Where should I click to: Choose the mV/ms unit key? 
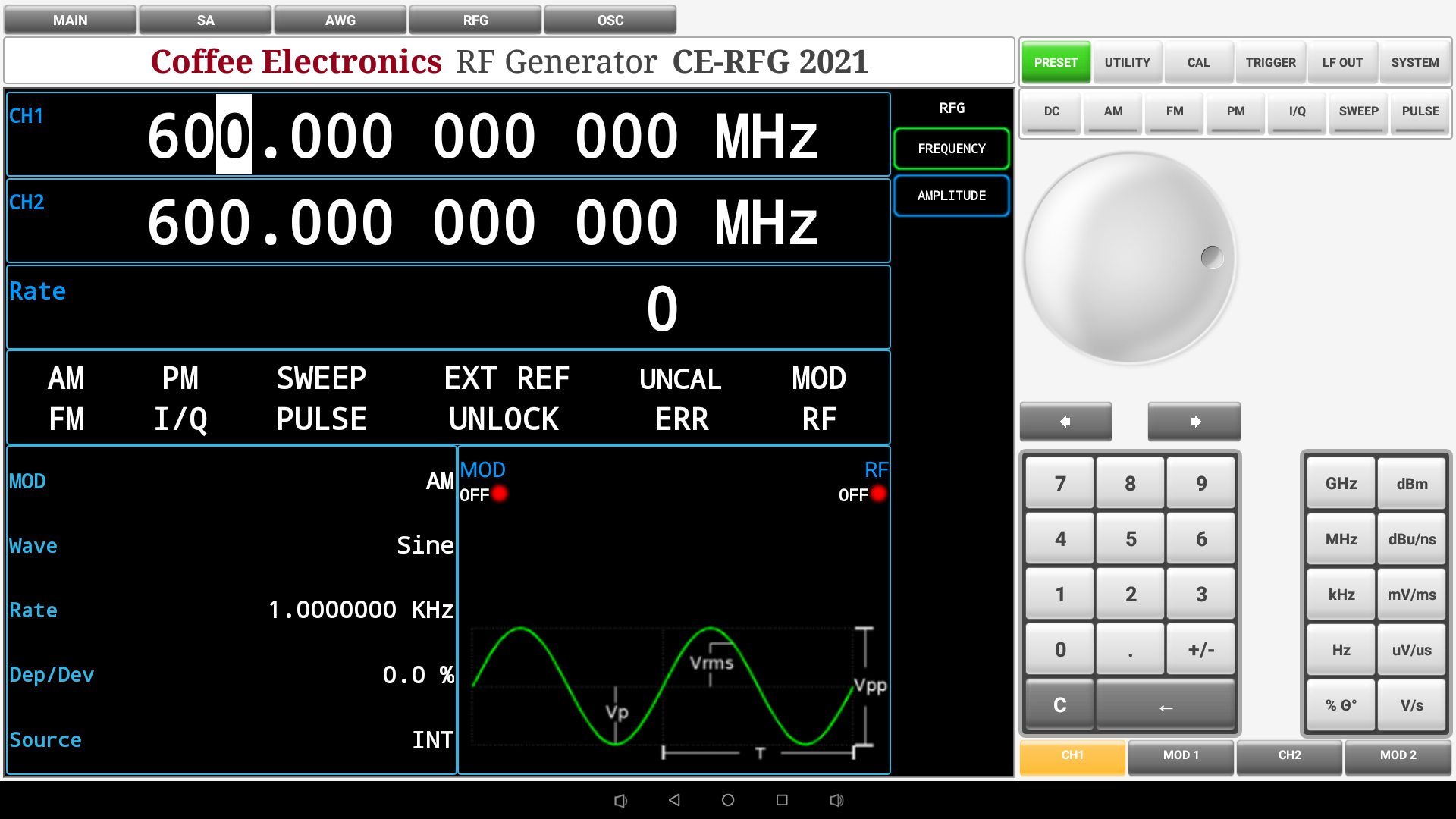[x=1412, y=595]
